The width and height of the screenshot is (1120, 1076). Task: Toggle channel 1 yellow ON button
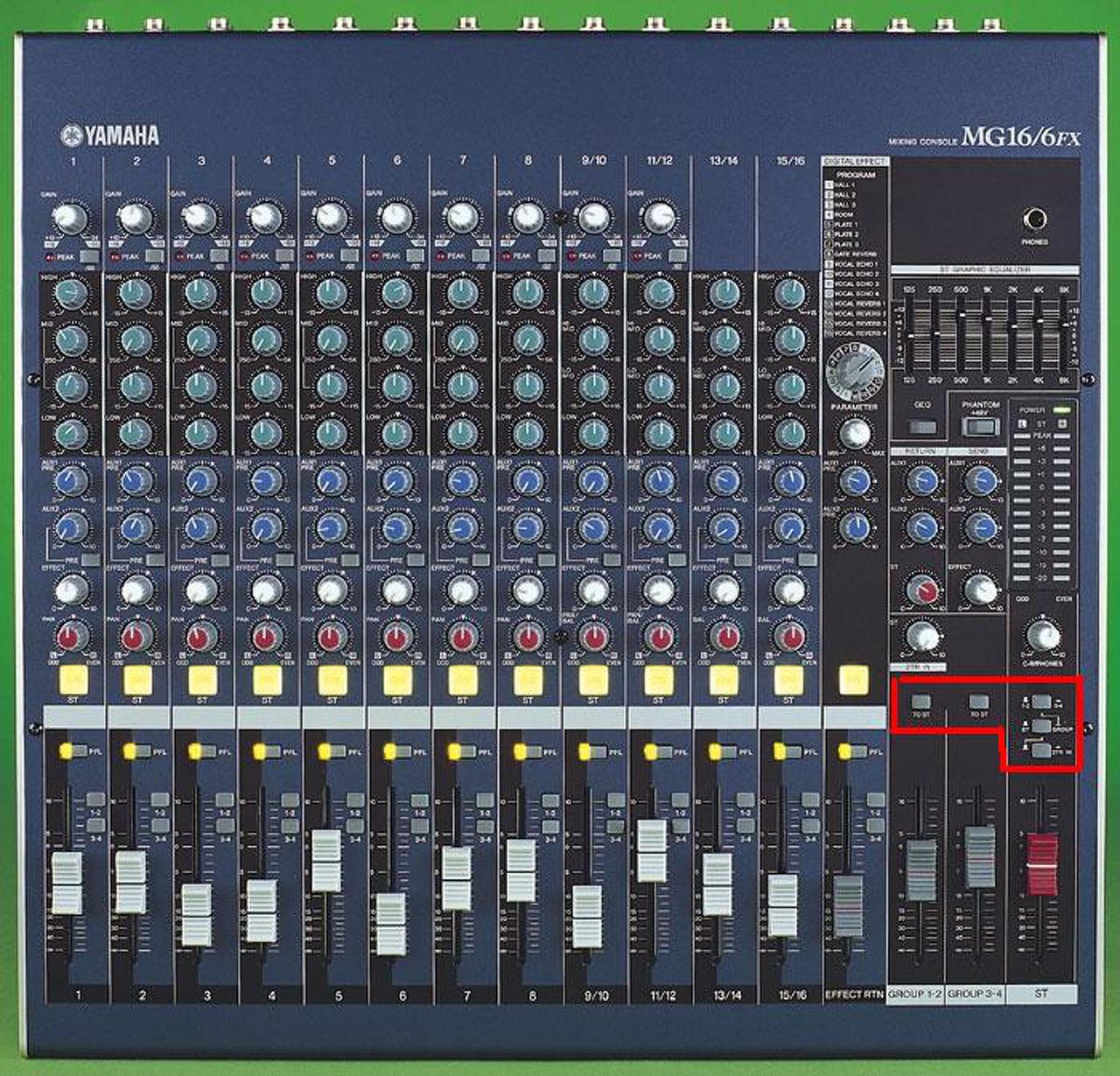(x=73, y=679)
